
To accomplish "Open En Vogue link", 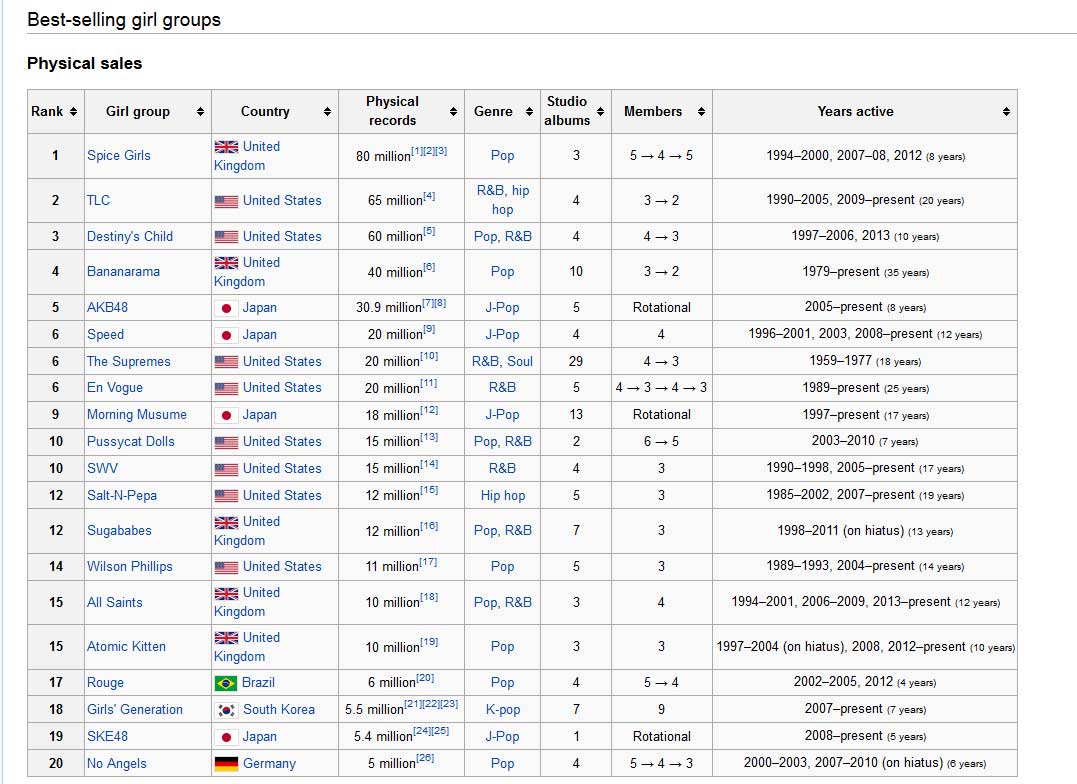I will (115, 388).
